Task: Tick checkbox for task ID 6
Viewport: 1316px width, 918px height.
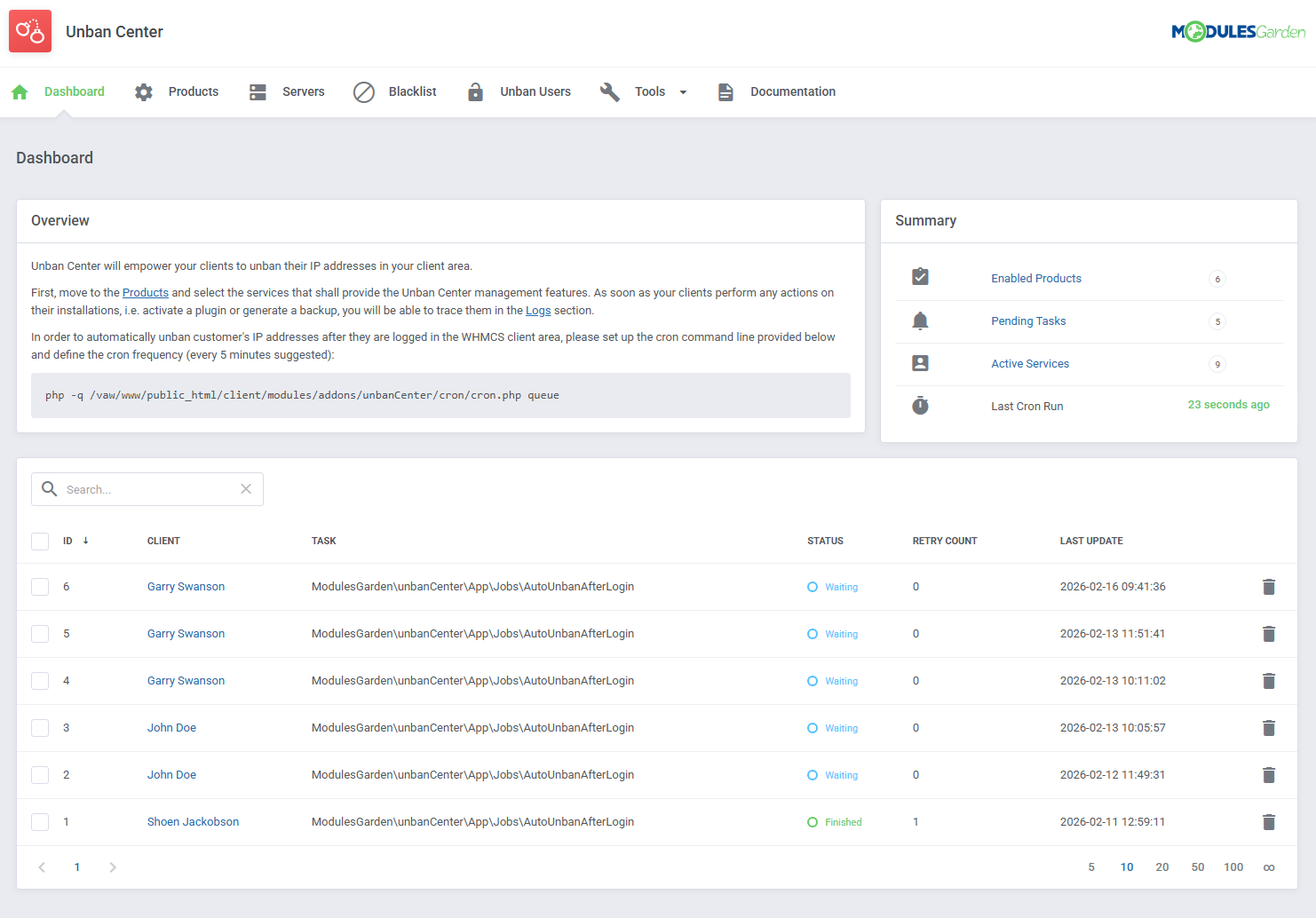Action: [40, 587]
